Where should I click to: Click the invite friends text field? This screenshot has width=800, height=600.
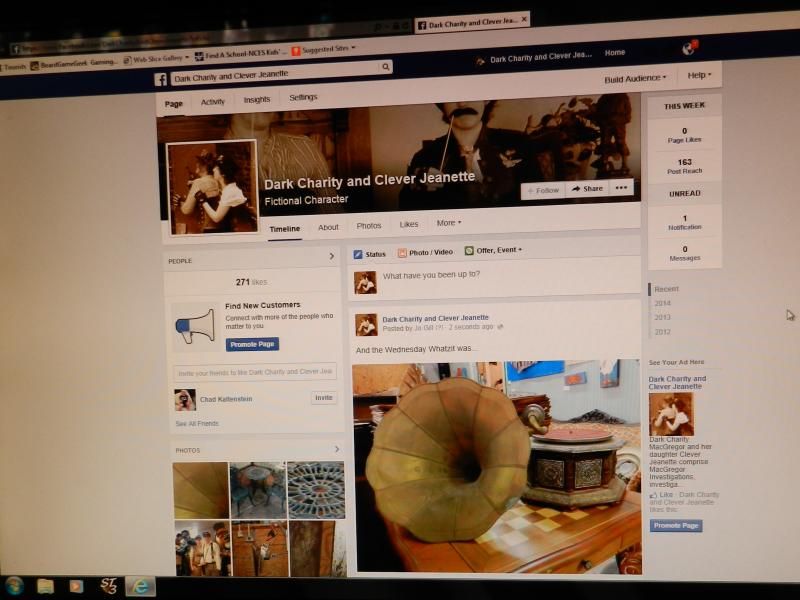coord(255,372)
